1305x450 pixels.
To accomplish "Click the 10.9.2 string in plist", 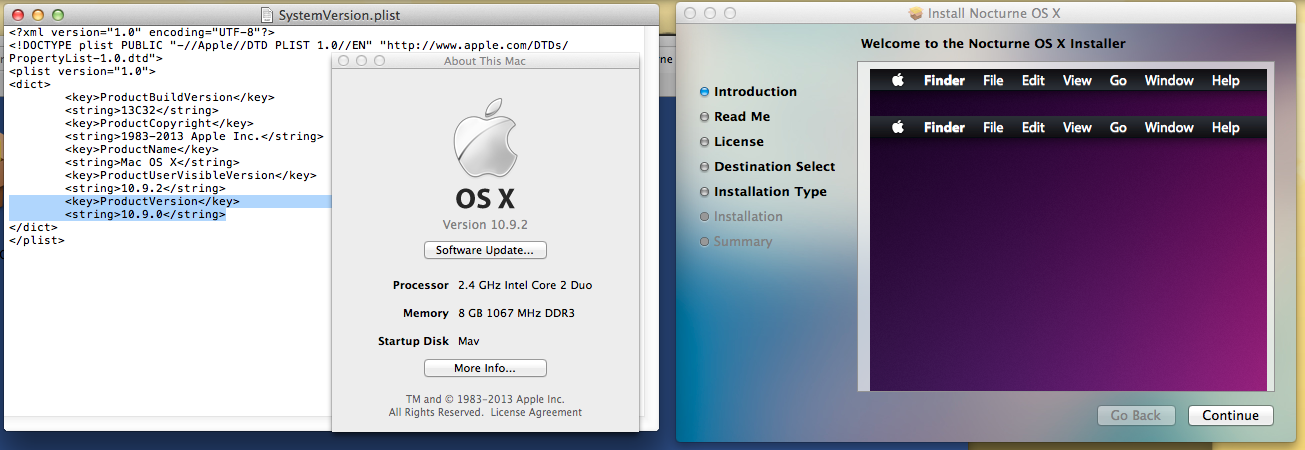I will click(x=145, y=188).
